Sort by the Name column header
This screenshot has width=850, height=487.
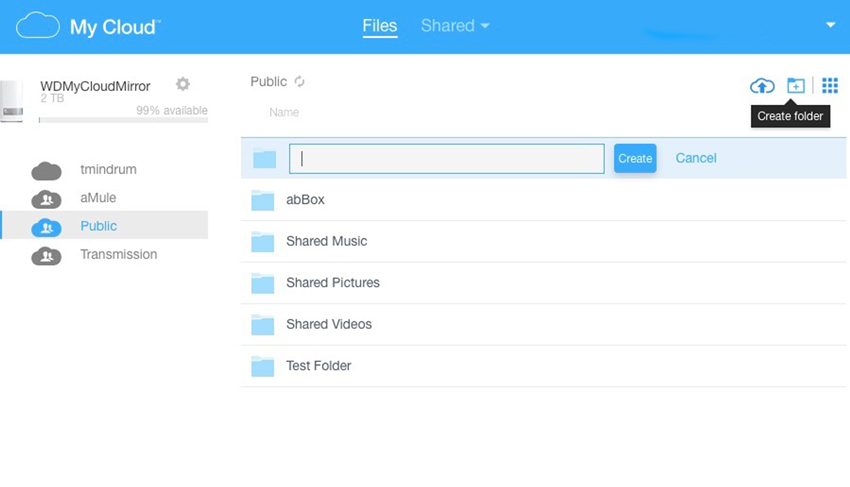click(x=284, y=112)
